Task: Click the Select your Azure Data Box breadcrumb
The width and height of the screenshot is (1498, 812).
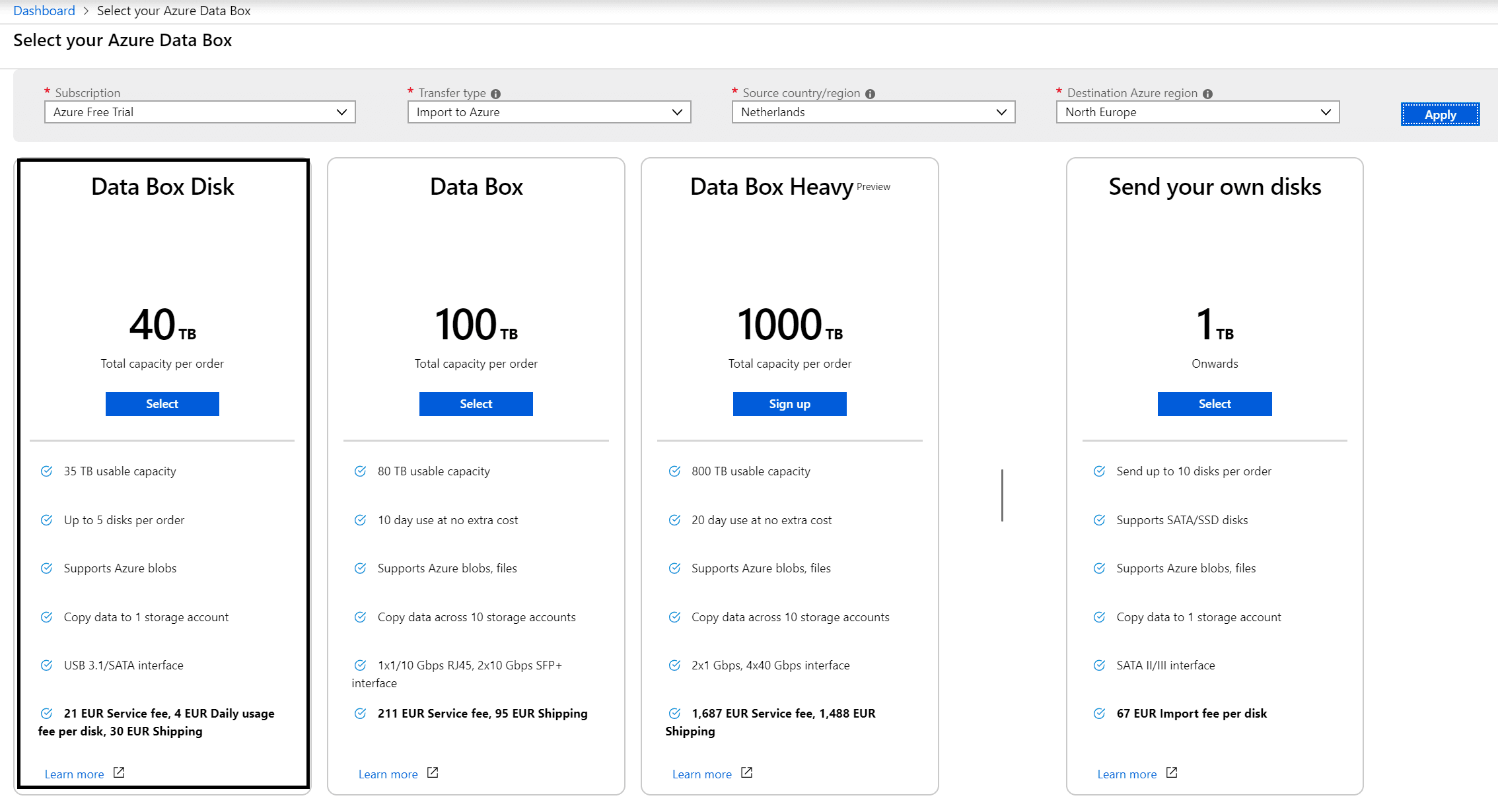Action: (174, 10)
